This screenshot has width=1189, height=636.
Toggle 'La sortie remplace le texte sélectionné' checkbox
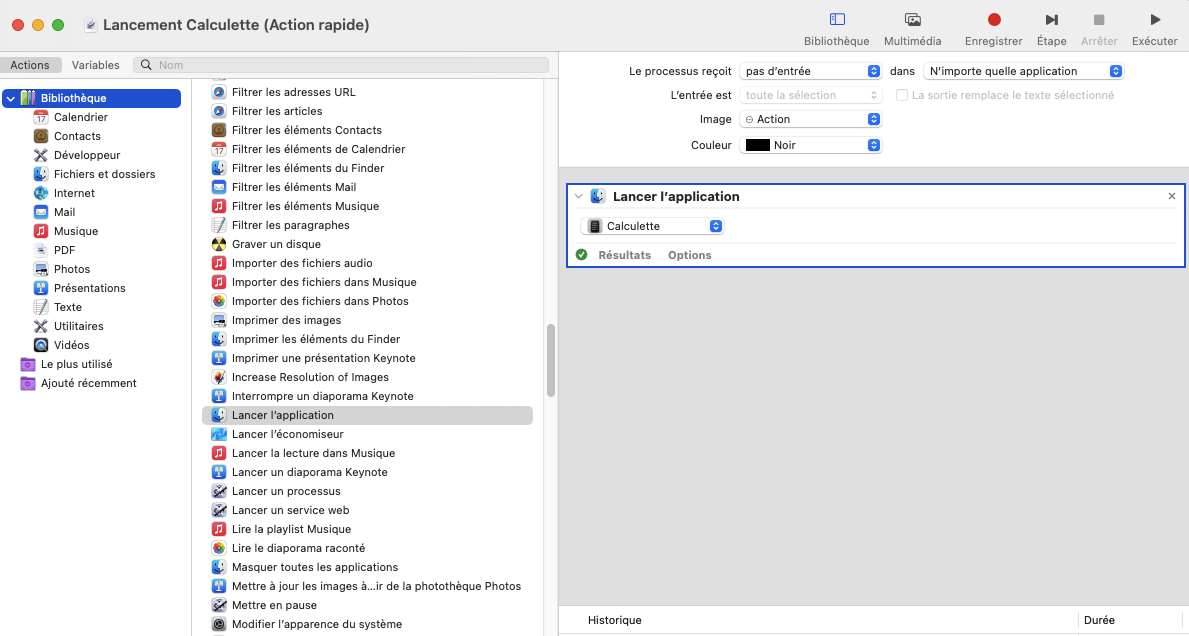click(902, 95)
